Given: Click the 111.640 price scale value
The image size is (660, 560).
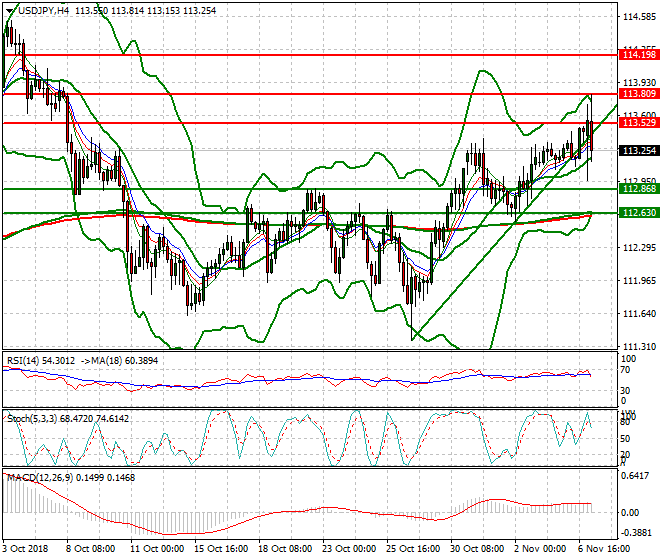Looking at the screenshot, I should click(639, 313).
